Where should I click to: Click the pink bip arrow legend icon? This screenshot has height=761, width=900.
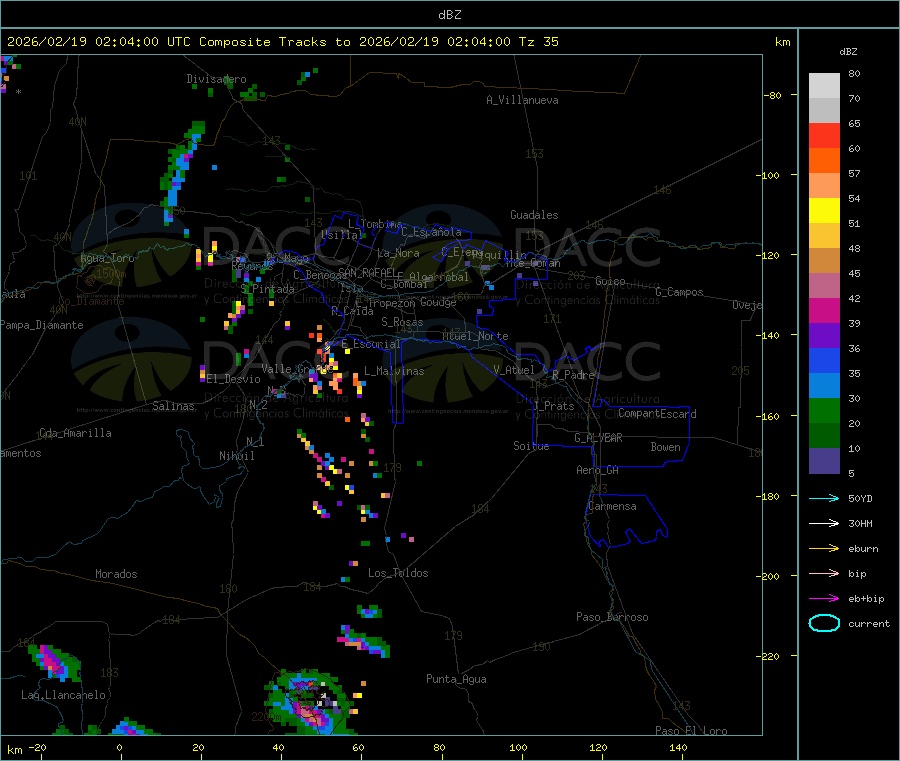(824, 573)
